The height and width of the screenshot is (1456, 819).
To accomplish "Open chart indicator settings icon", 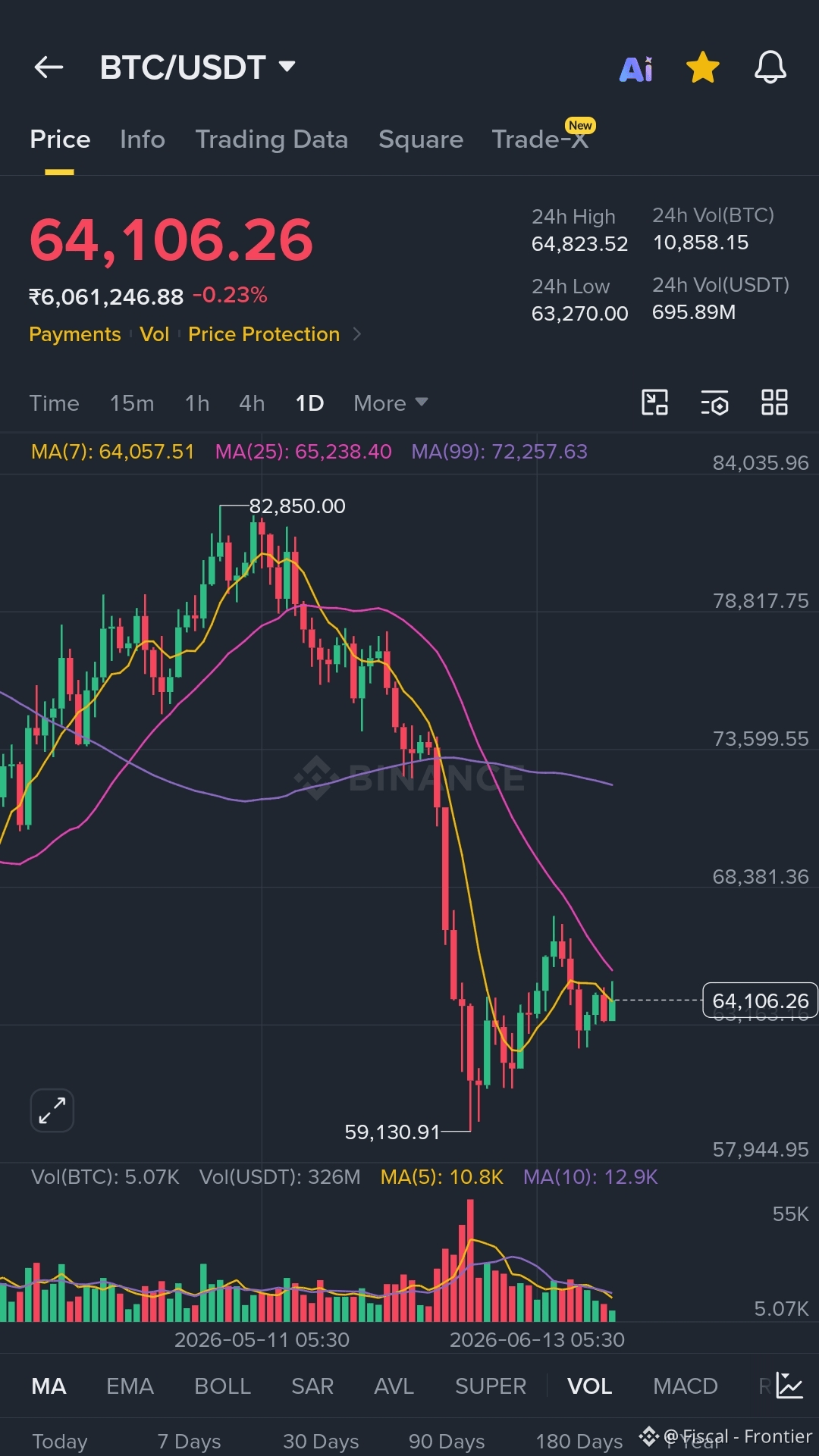I will pos(714,402).
